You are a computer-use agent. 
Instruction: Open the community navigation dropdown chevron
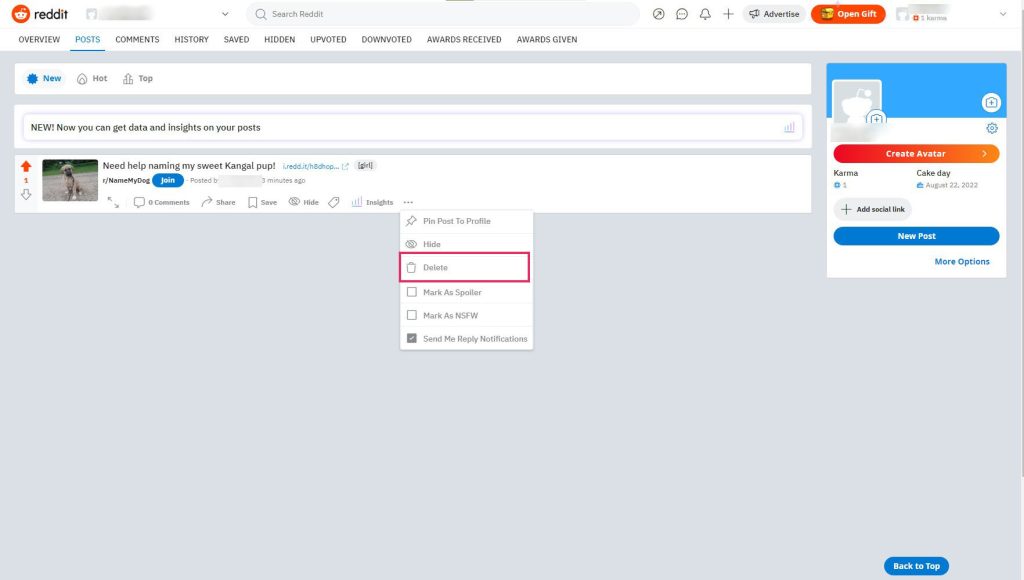point(224,14)
